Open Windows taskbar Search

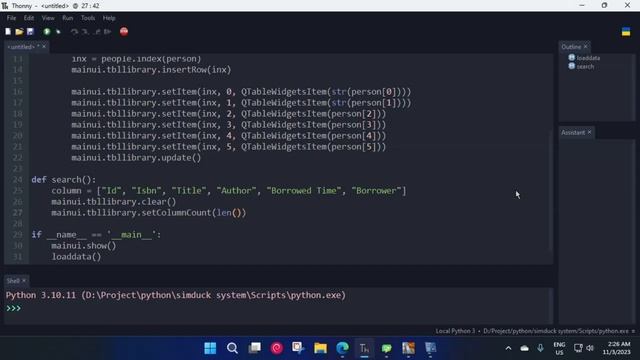pyautogui.click(x=232, y=348)
